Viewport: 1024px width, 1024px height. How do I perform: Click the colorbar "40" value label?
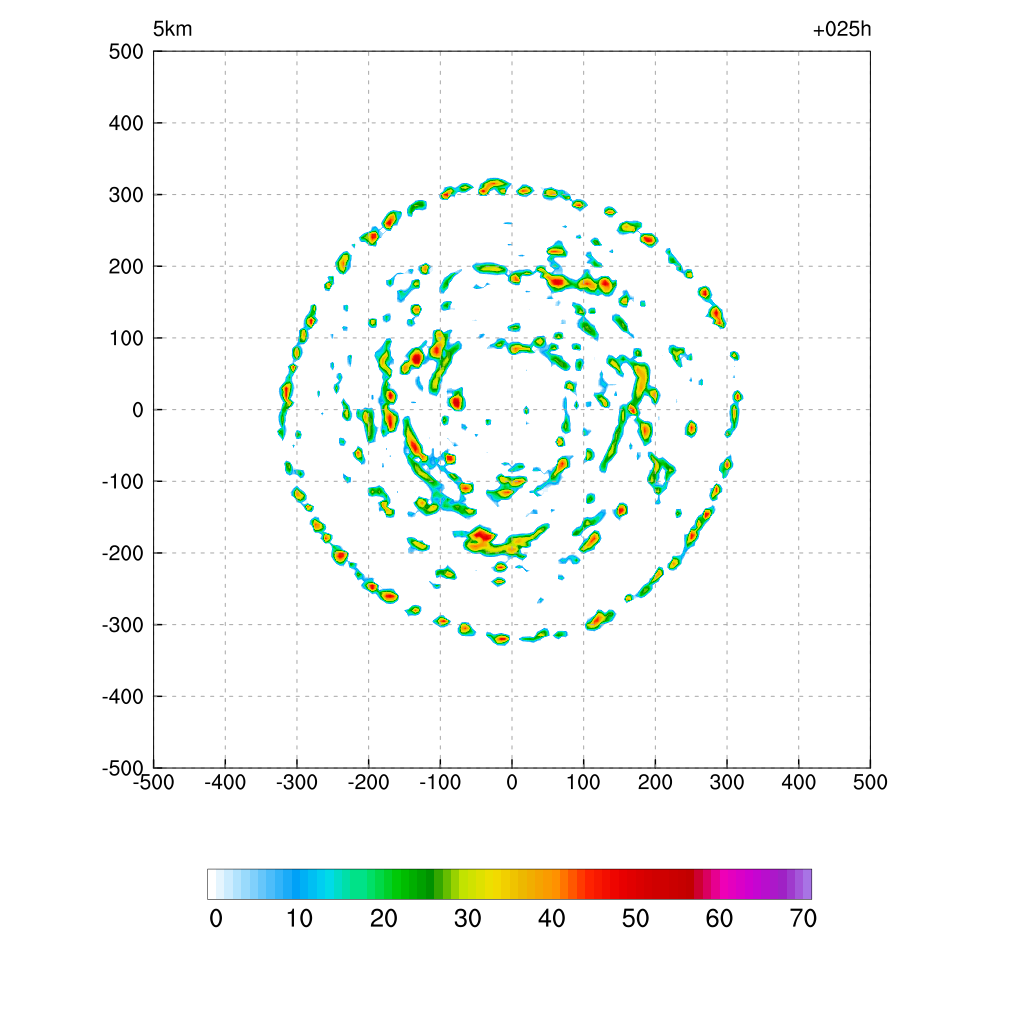pos(552,919)
